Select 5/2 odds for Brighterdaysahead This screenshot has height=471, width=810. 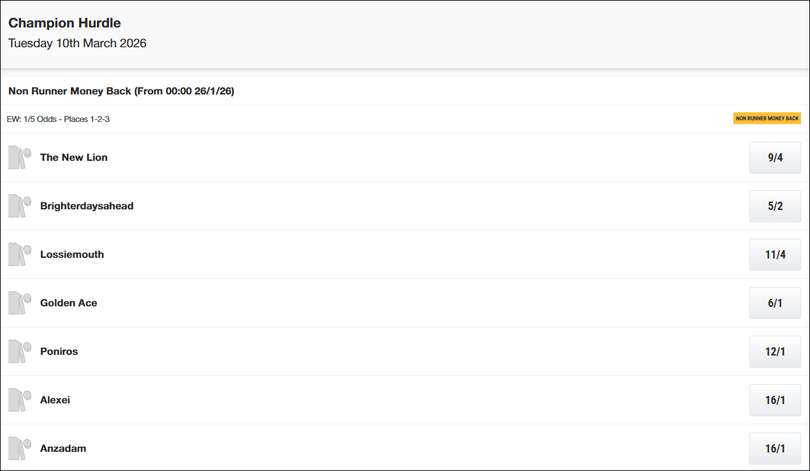775,206
